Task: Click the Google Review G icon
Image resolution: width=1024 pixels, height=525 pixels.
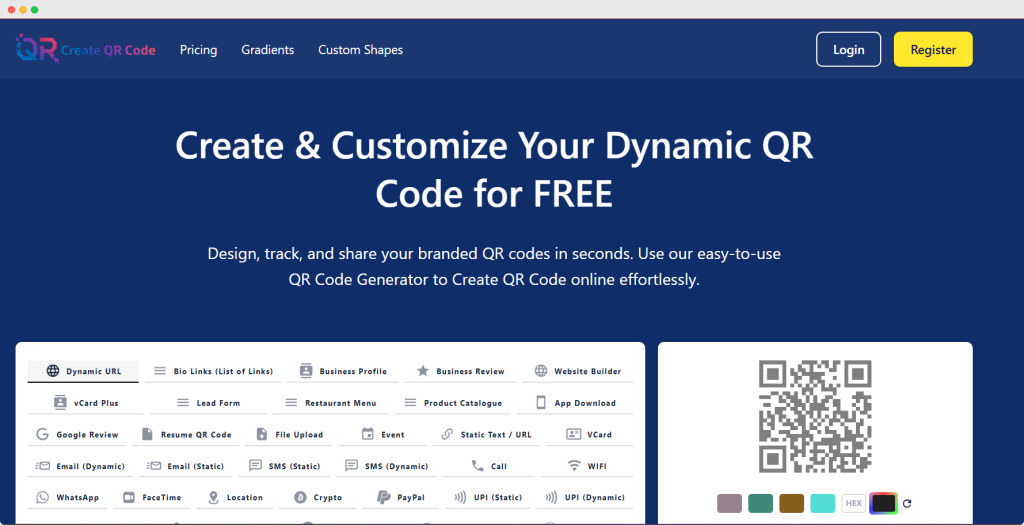Action: coord(42,434)
